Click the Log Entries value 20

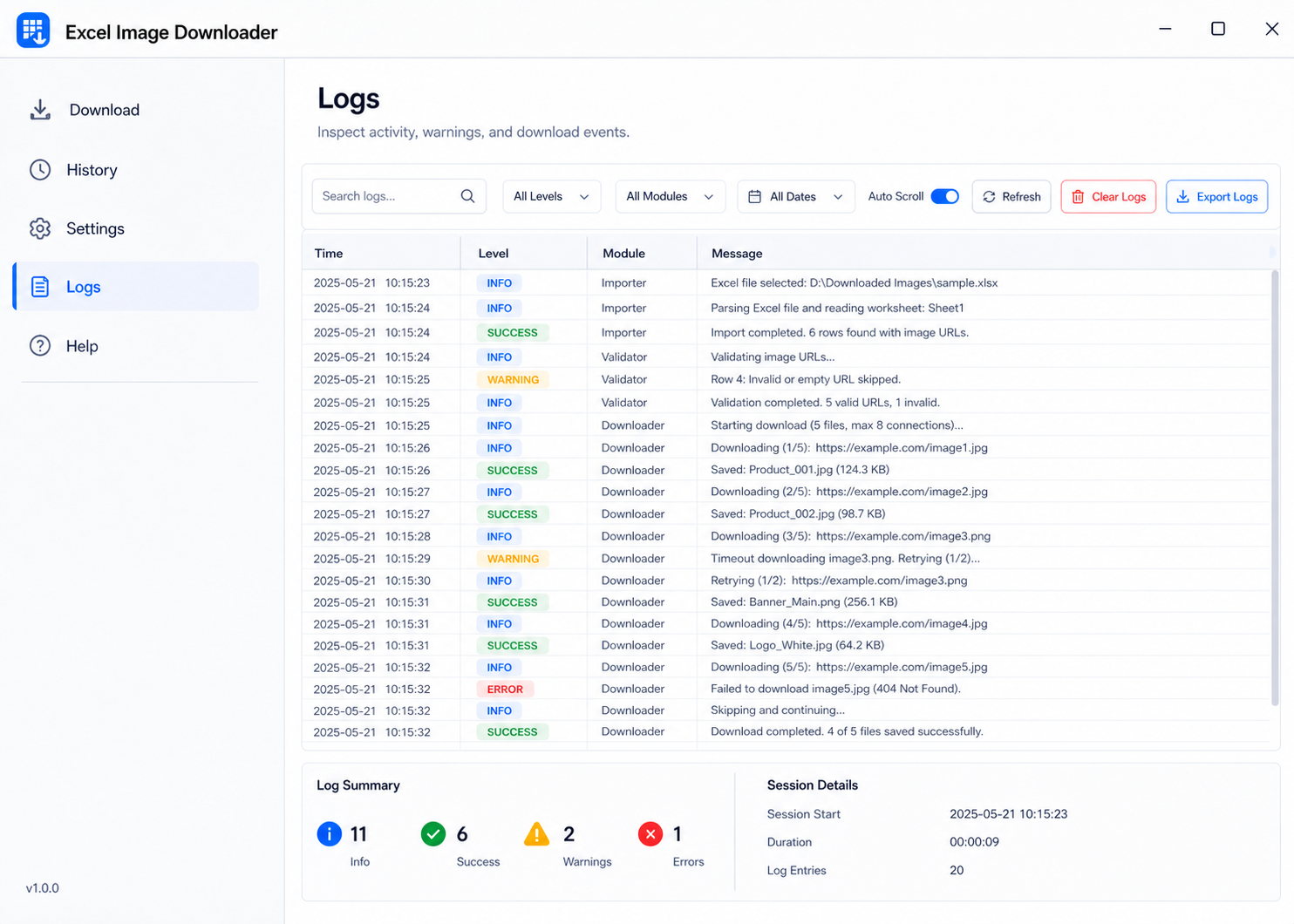[957, 870]
